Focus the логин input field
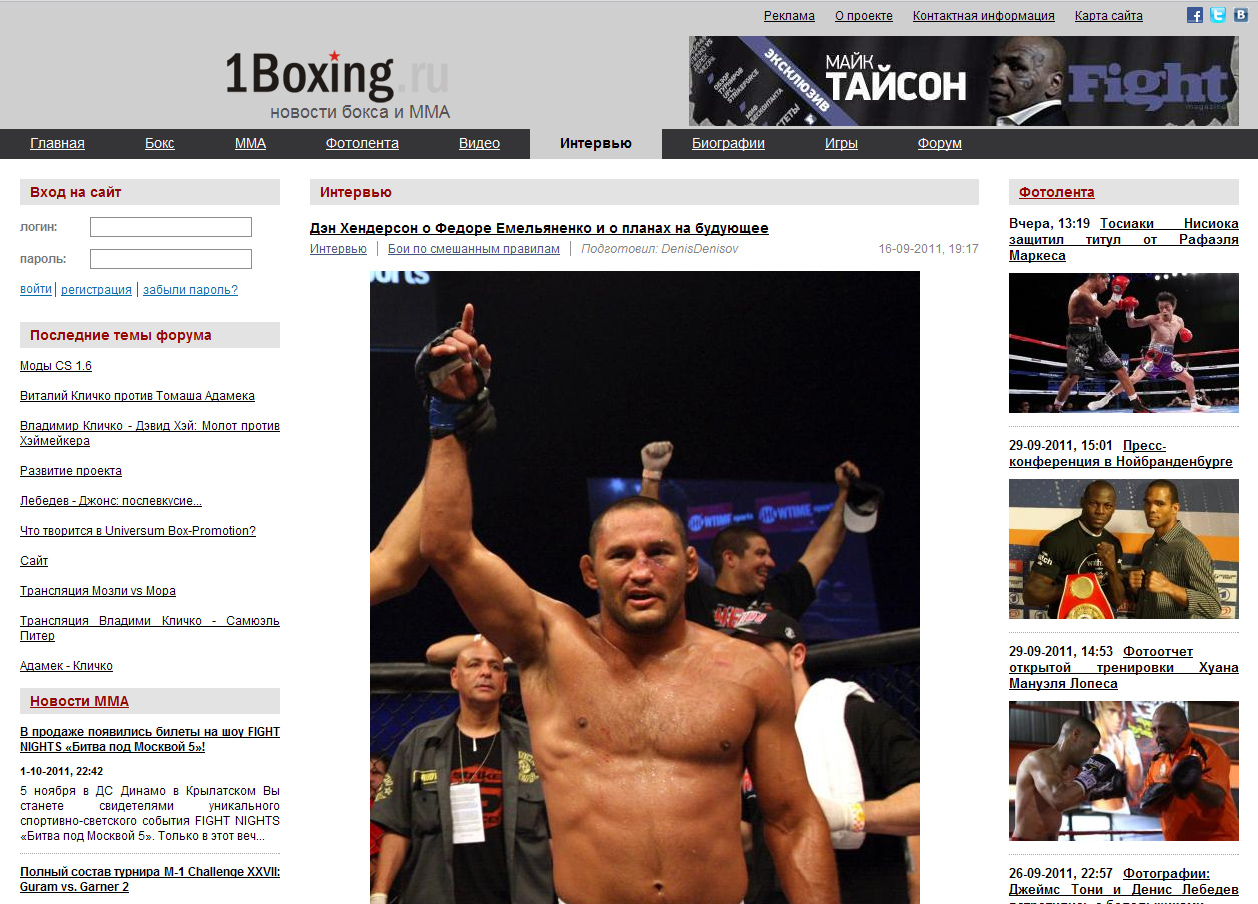Screen dimensions: 1258x904 point(171,227)
